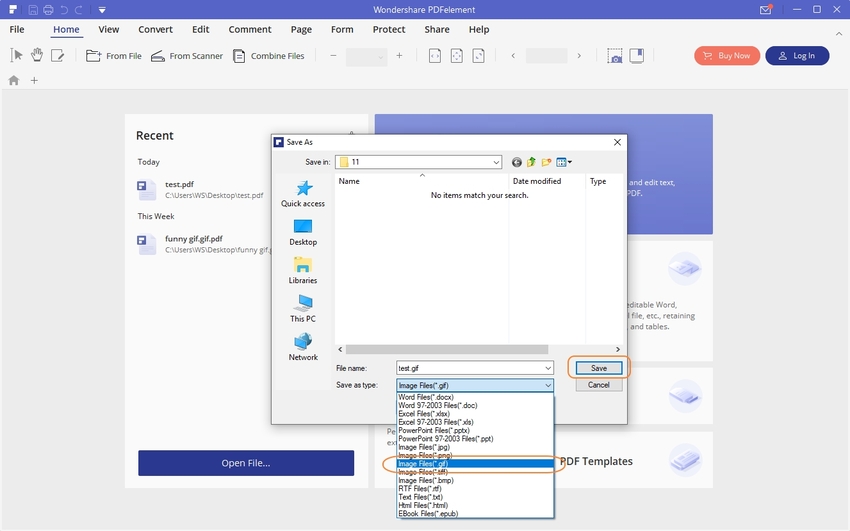Screen dimensions: 850x531
Task: Click the Fit Width view icon
Action: click(x=435, y=56)
